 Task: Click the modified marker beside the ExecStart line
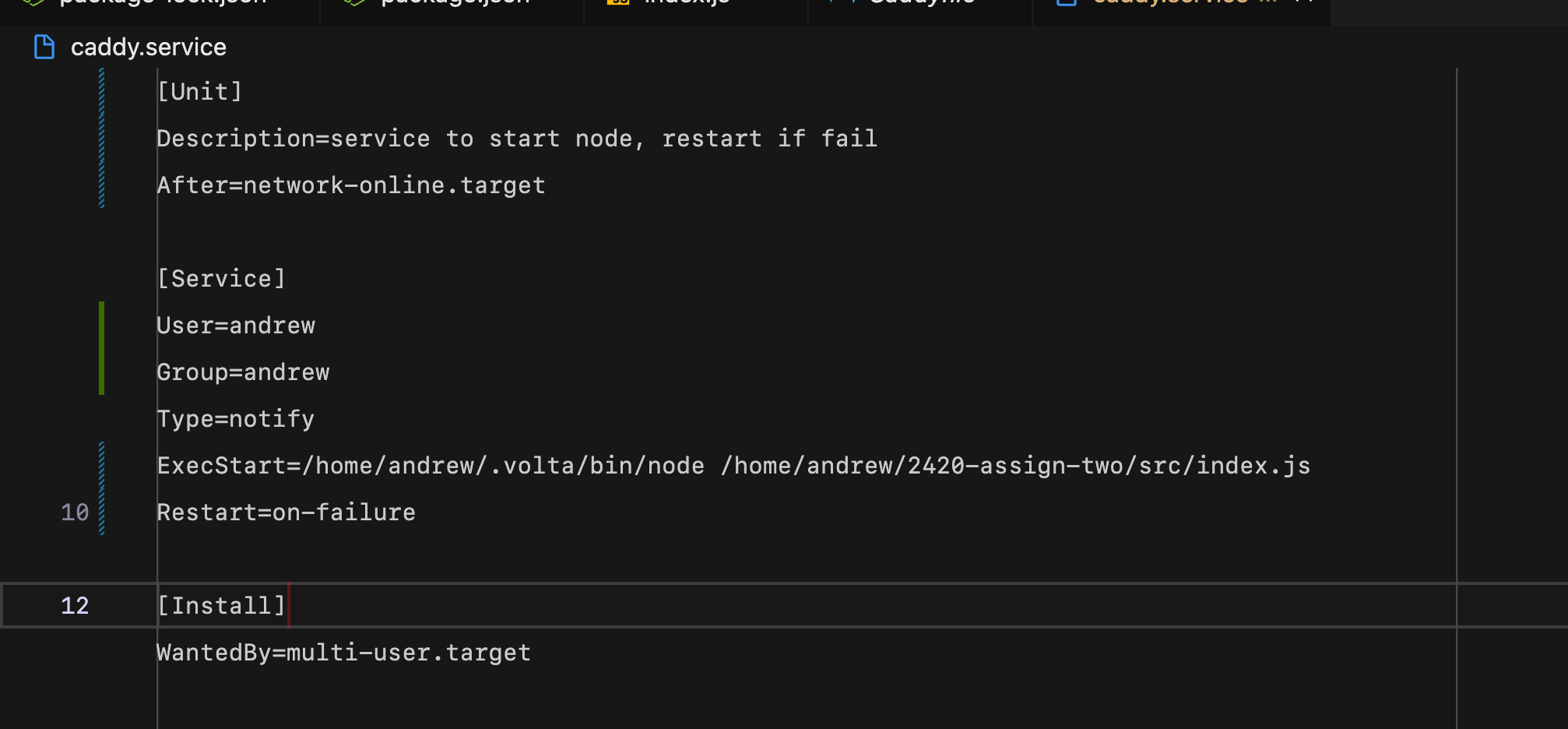[x=102, y=465]
